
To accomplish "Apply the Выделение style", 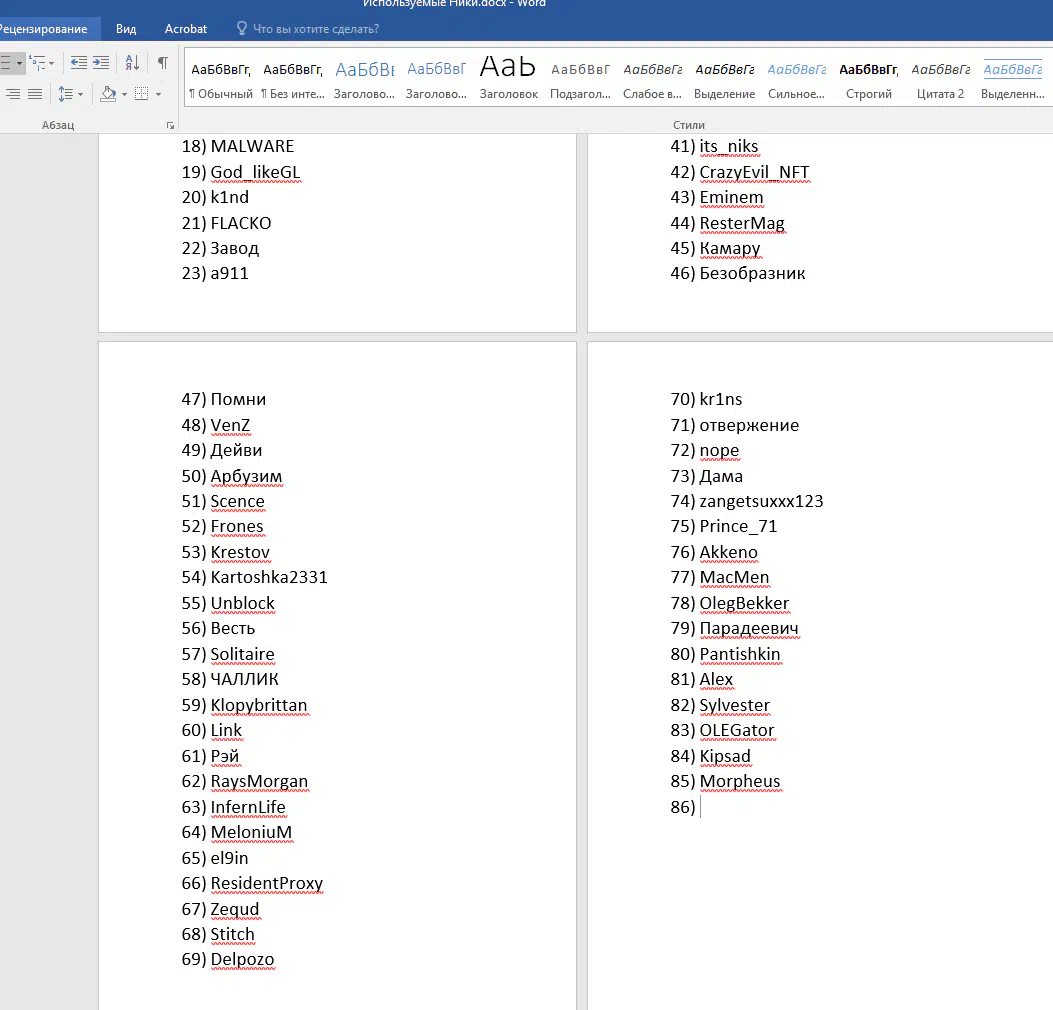I will pyautogui.click(x=725, y=79).
